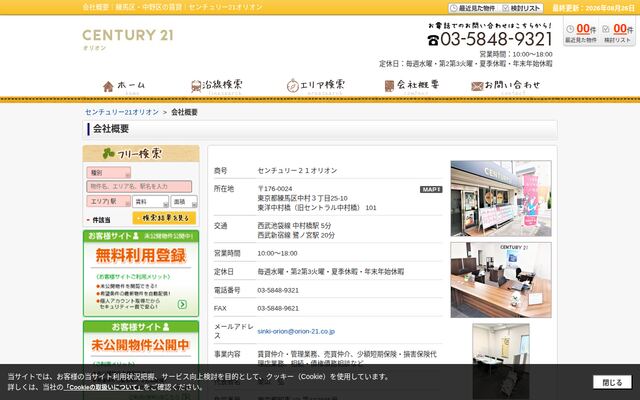This screenshot has height=400, width=640.
Task: Click the 西武池袋線 中村橋駅 5分 text
Action: (294, 225)
